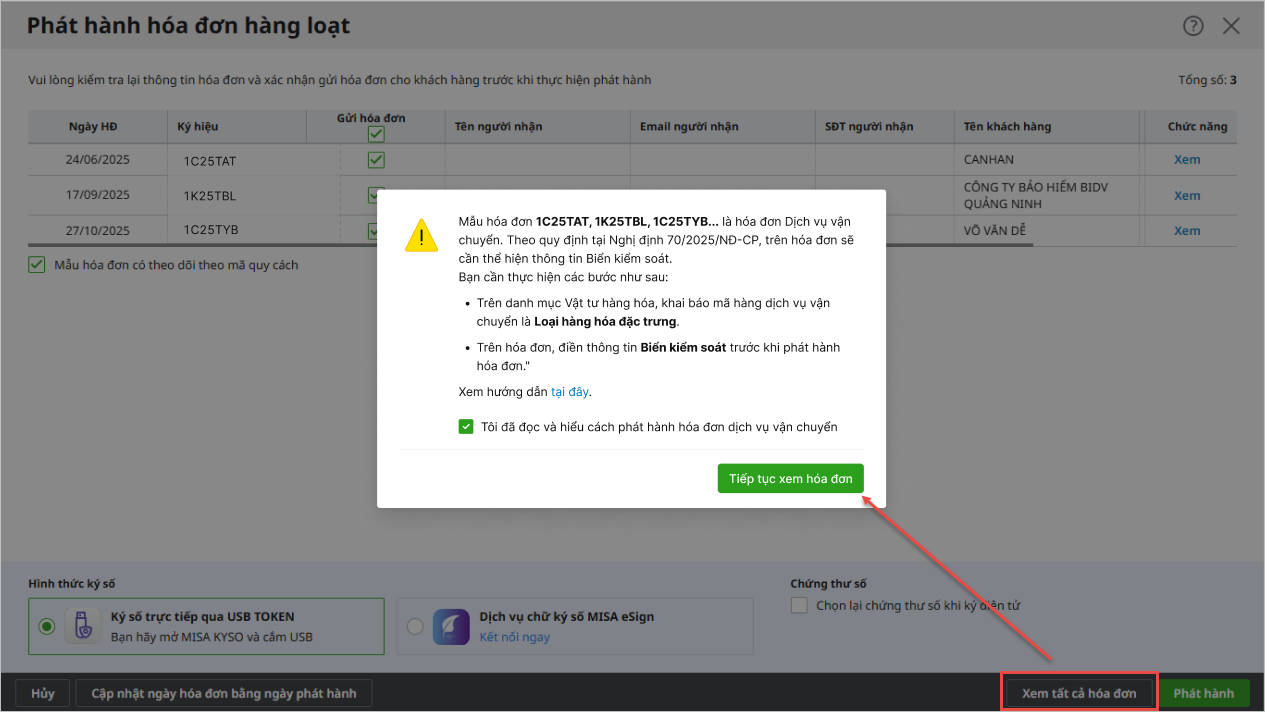The image size is (1265, 712).
Task: Select MISA eSign radio button
Action: [415, 627]
